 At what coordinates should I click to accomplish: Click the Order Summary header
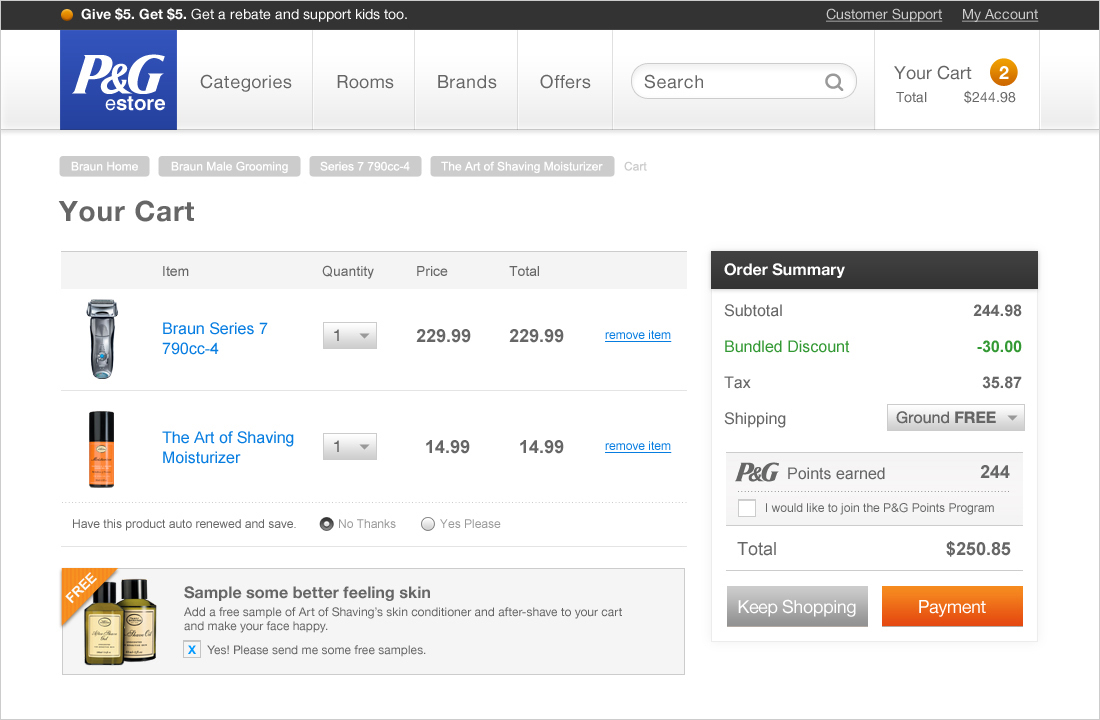point(874,270)
